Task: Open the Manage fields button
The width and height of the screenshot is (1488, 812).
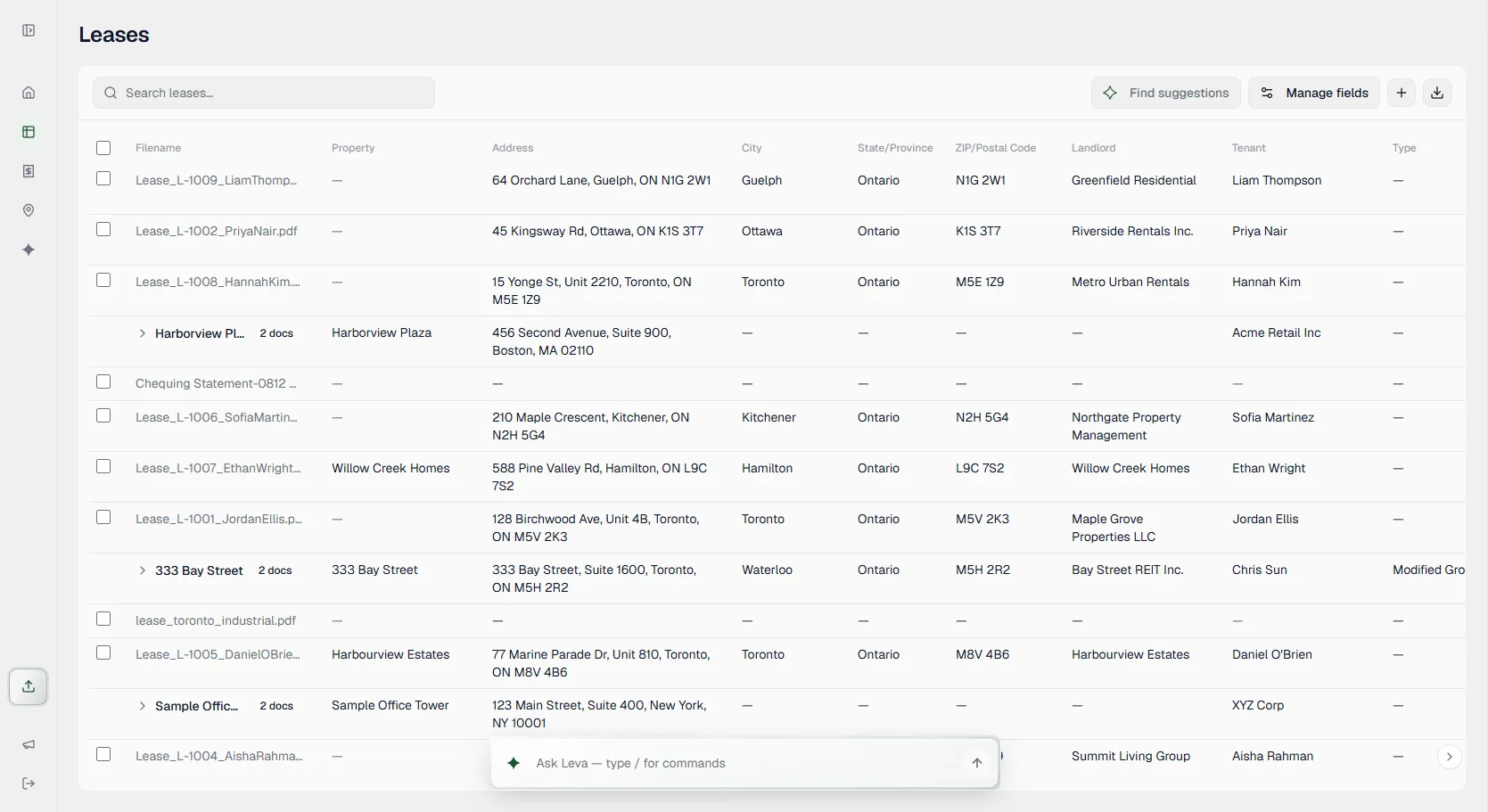Action: pos(1314,93)
